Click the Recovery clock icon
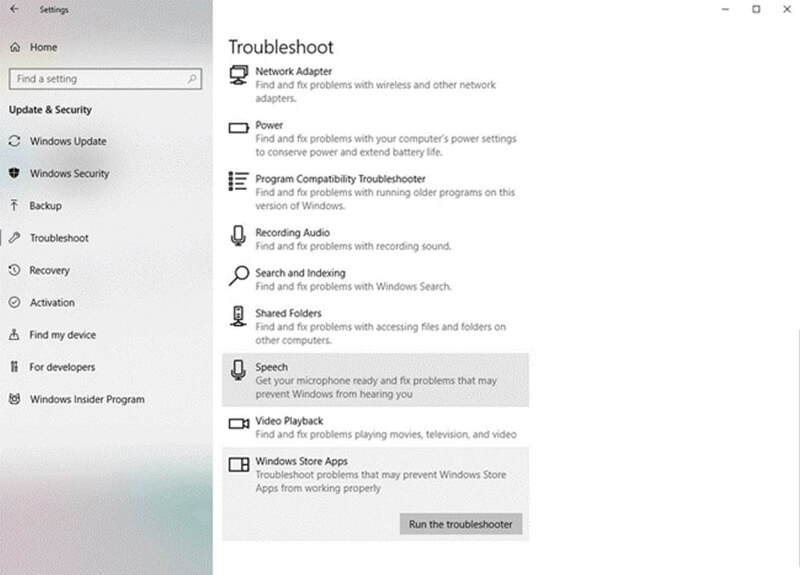This screenshot has width=800, height=575. coord(14,270)
